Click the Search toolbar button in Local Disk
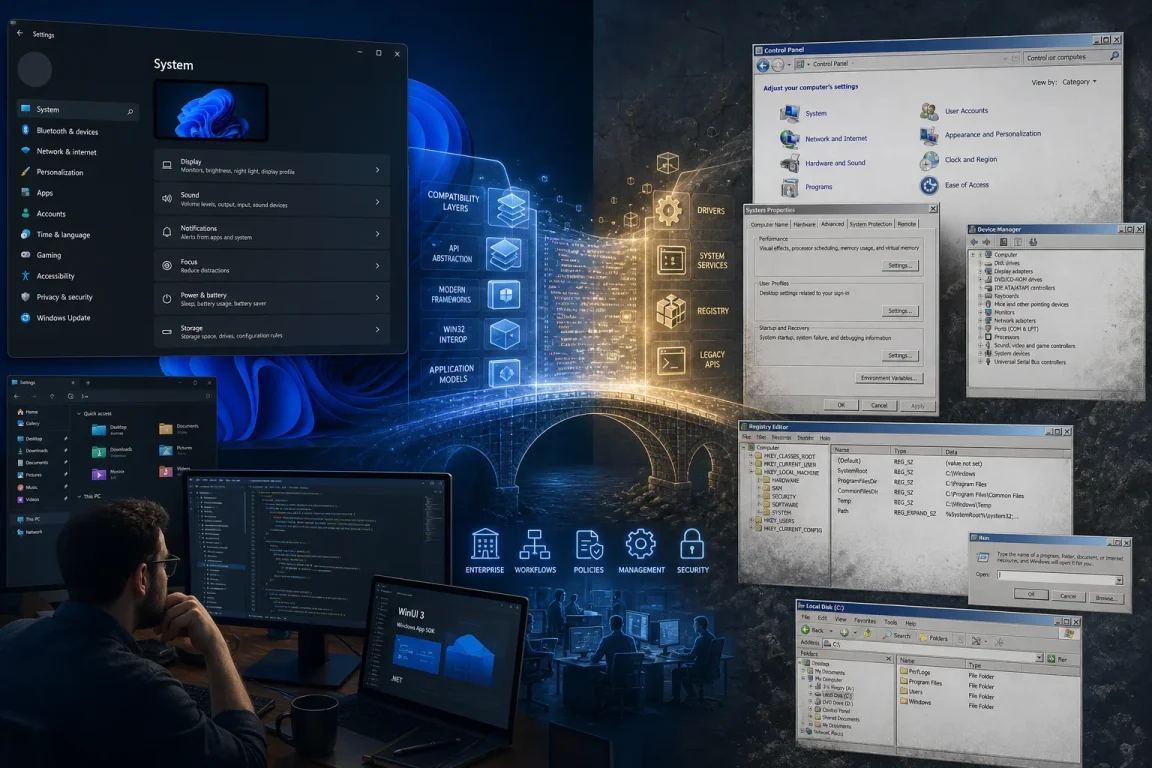 click(x=897, y=635)
